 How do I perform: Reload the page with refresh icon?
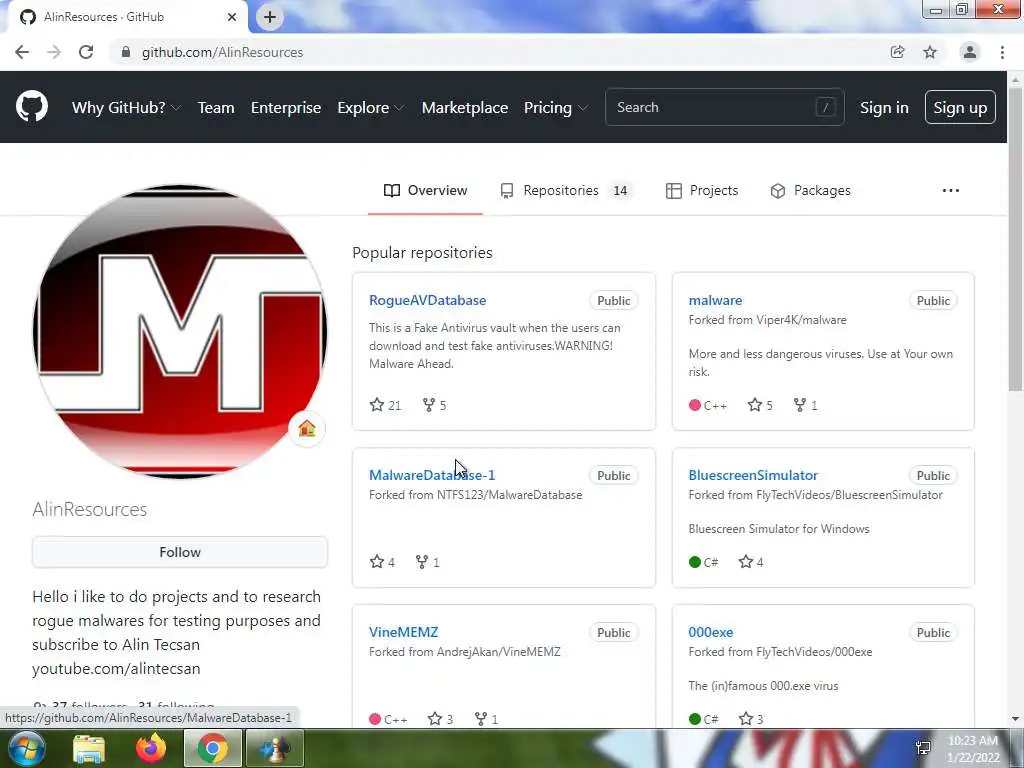tap(86, 52)
